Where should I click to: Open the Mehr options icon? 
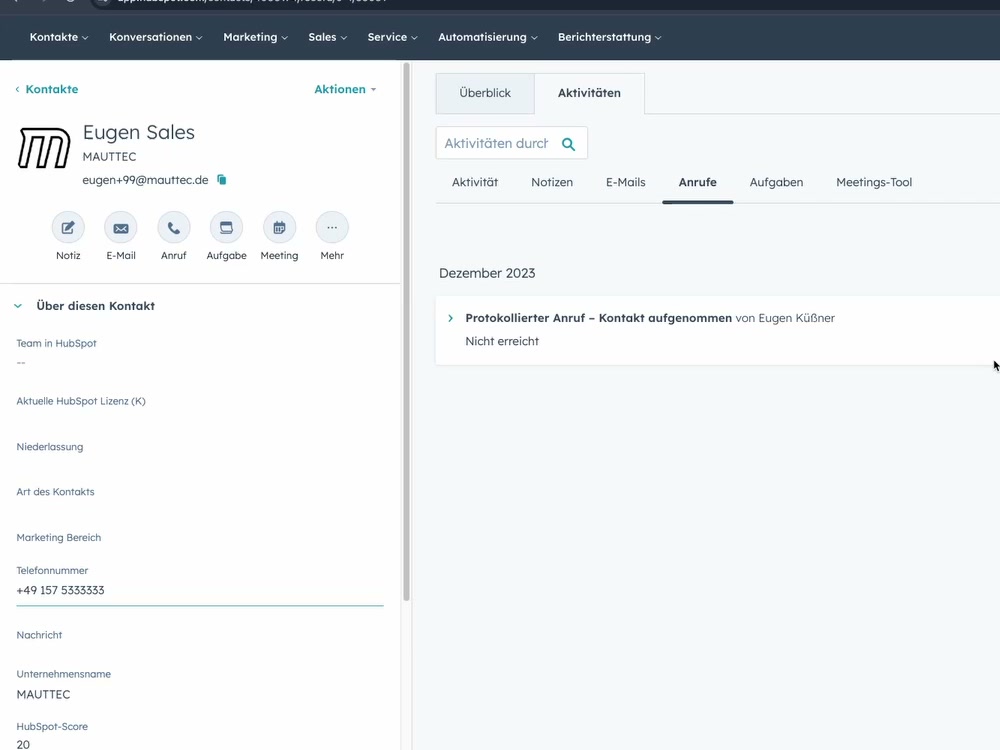point(332,227)
